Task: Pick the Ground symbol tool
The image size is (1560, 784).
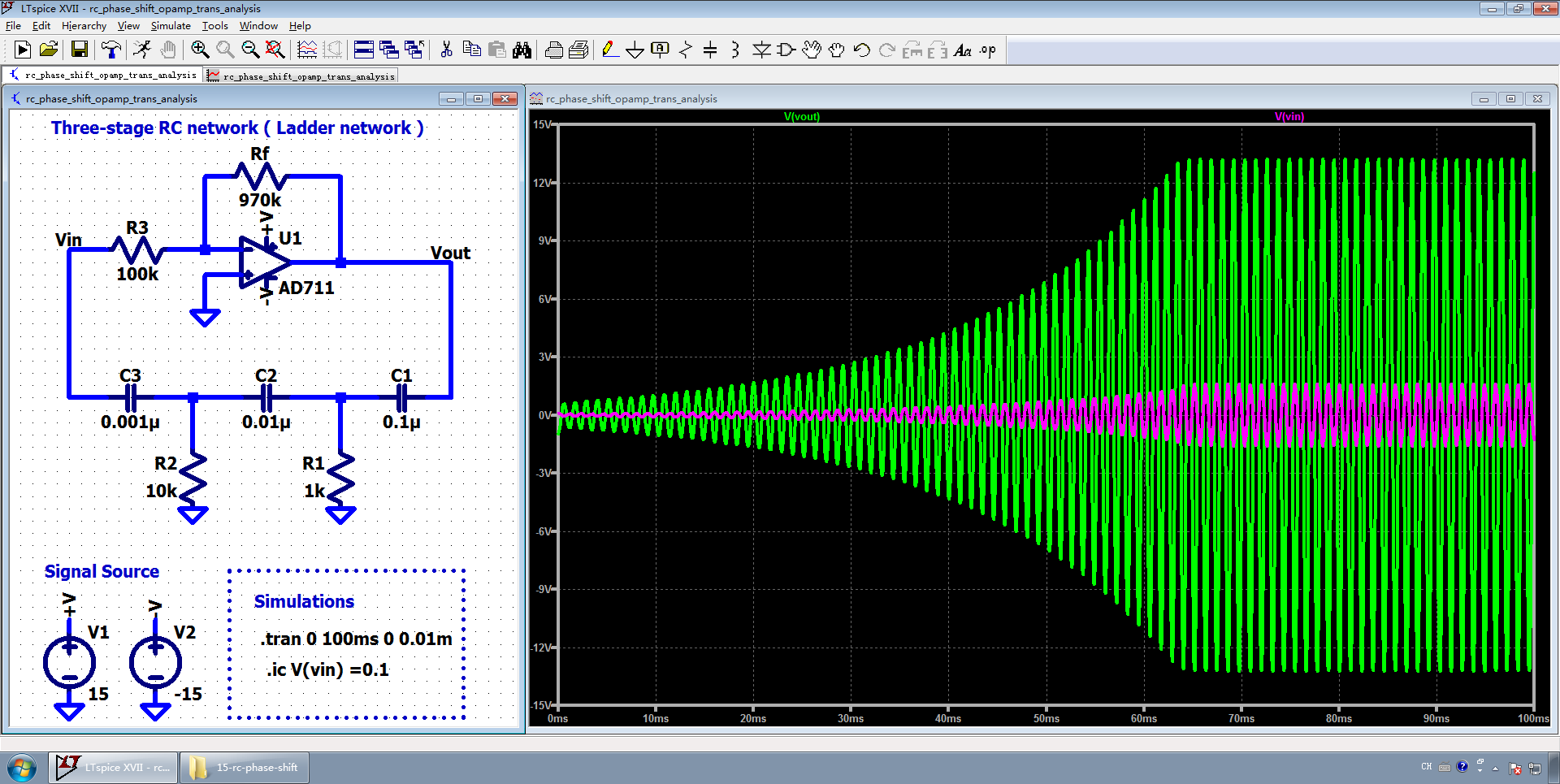Action: (x=635, y=50)
